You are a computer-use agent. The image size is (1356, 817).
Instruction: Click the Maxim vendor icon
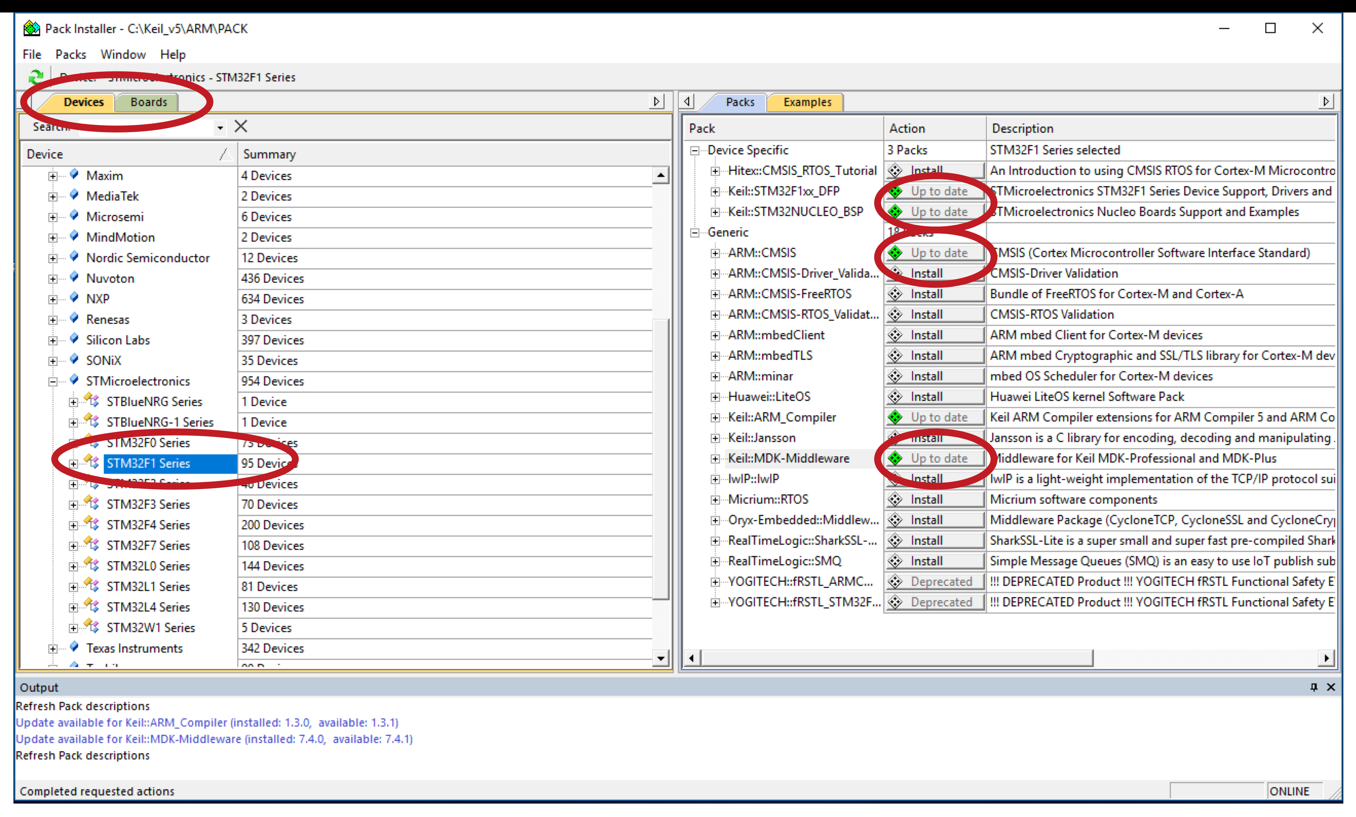(x=74, y=175)
